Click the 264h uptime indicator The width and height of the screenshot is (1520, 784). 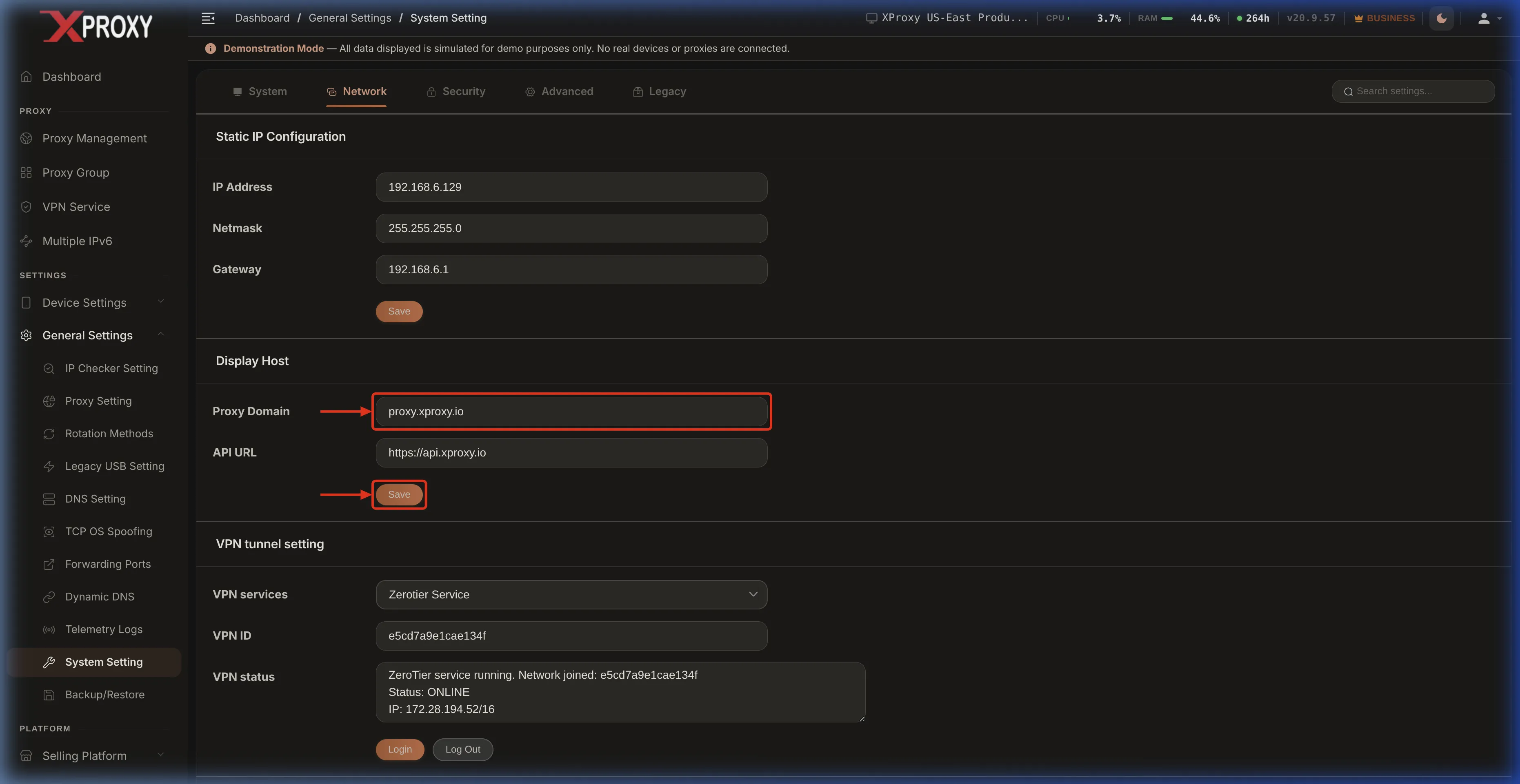coord(1253,18)
